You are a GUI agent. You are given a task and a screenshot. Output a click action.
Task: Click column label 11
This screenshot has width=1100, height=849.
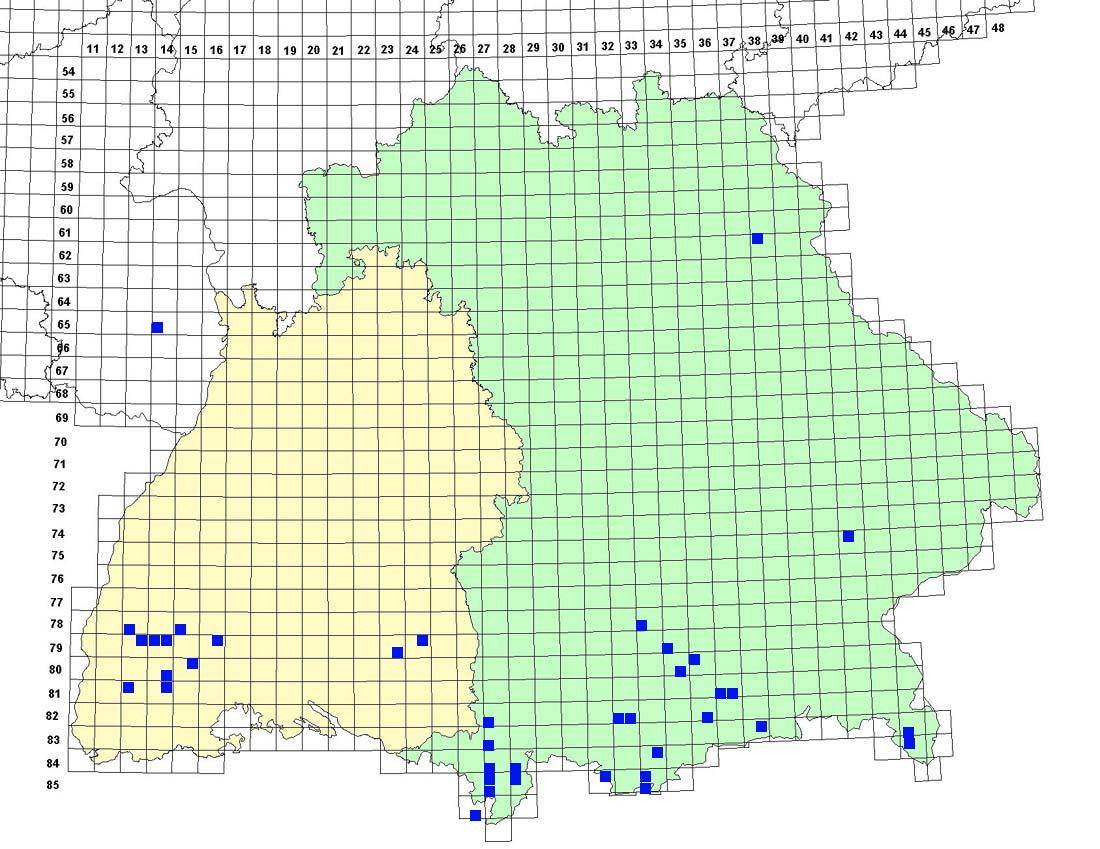[93, 49]
